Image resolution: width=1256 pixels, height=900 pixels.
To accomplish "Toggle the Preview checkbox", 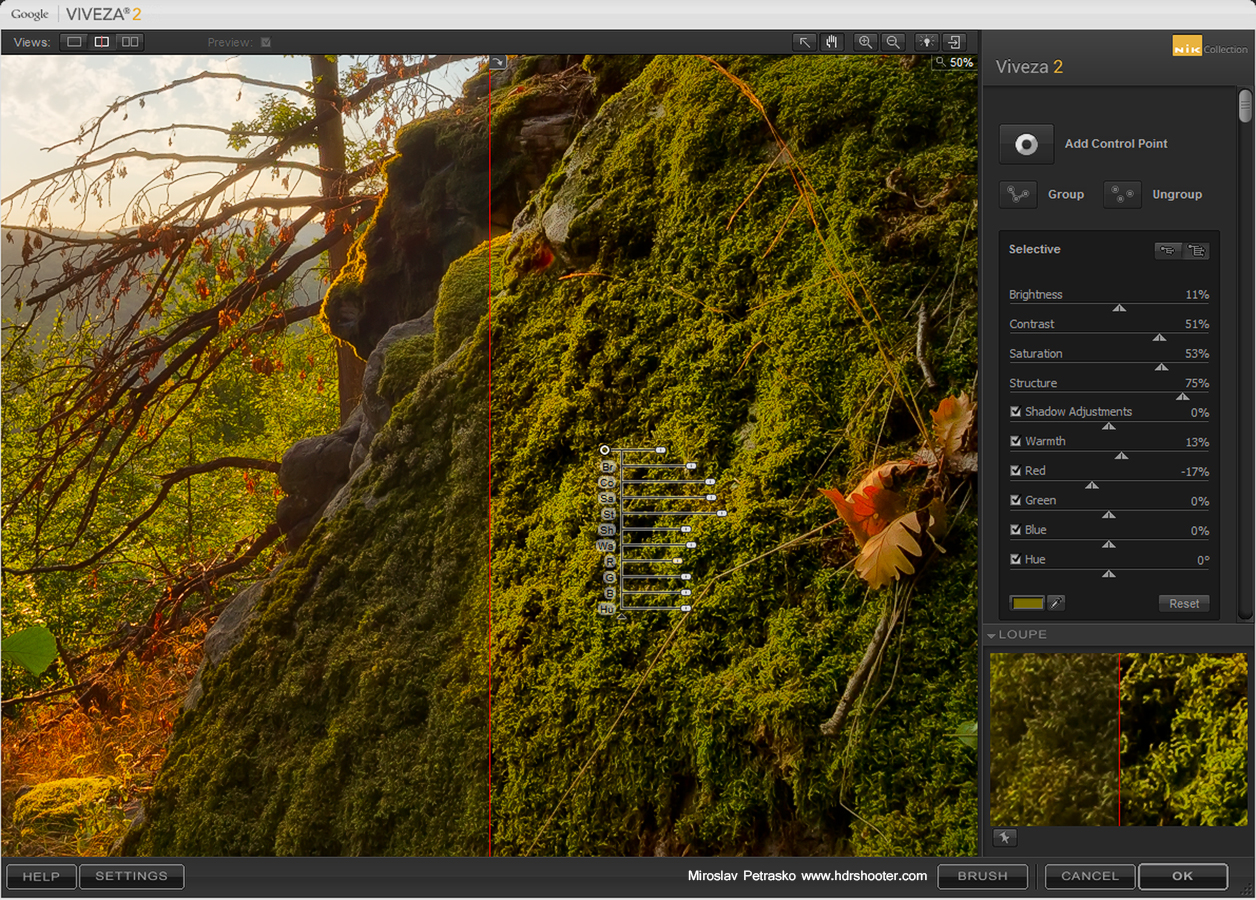I will tap(266, 42).
